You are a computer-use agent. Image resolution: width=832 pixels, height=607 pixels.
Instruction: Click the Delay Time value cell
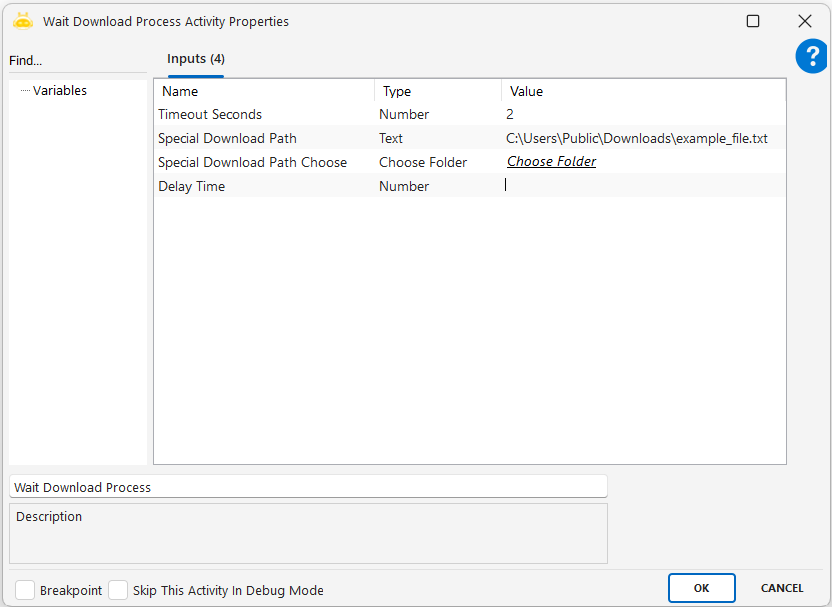tap(640, 186)
